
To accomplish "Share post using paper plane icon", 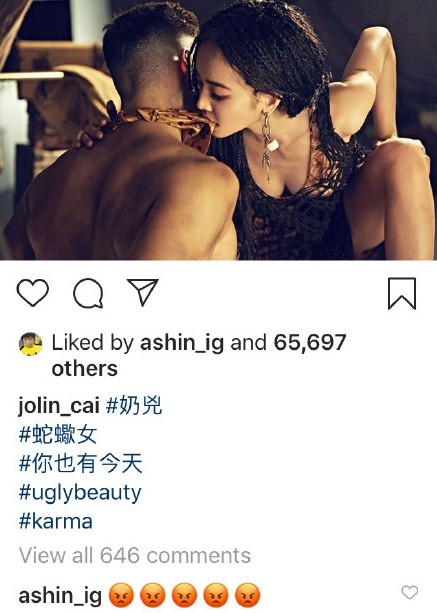I will pos(143,292).
